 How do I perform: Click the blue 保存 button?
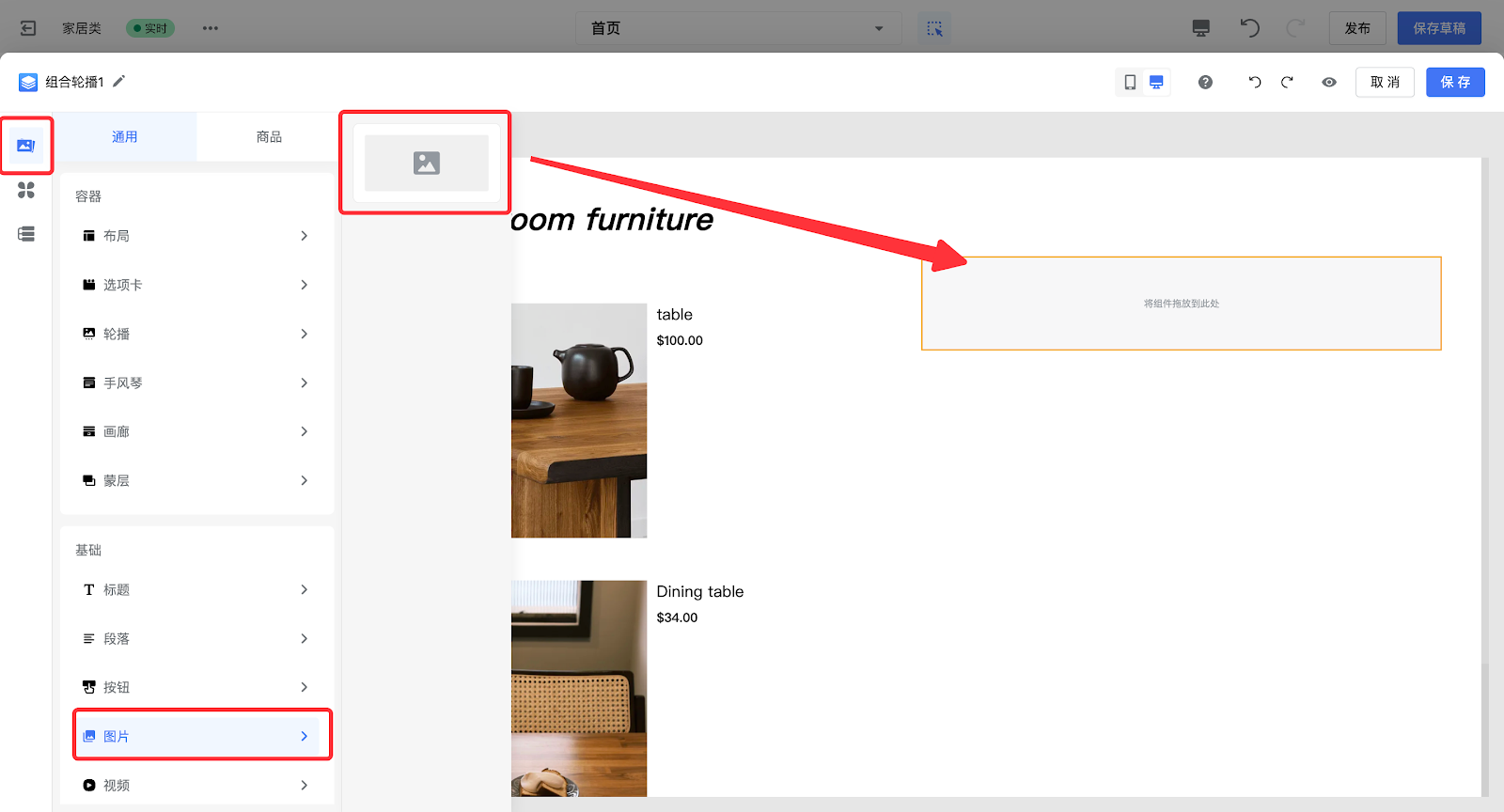point(1454,83)
